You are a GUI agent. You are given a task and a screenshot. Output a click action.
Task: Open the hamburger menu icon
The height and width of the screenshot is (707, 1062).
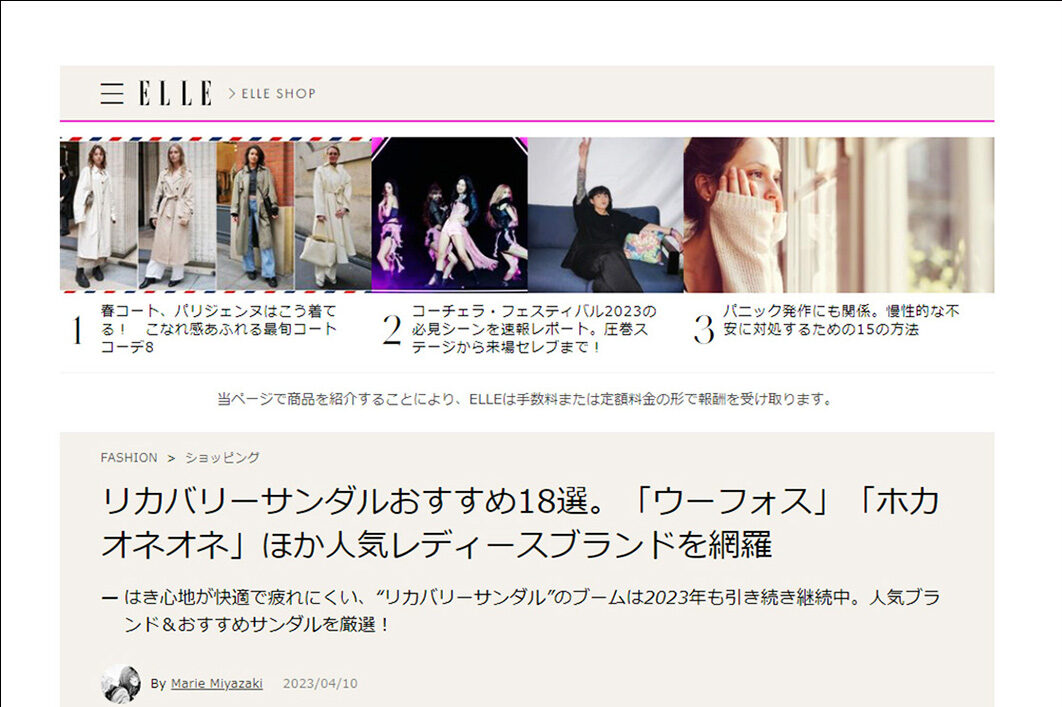click(112, 94)
